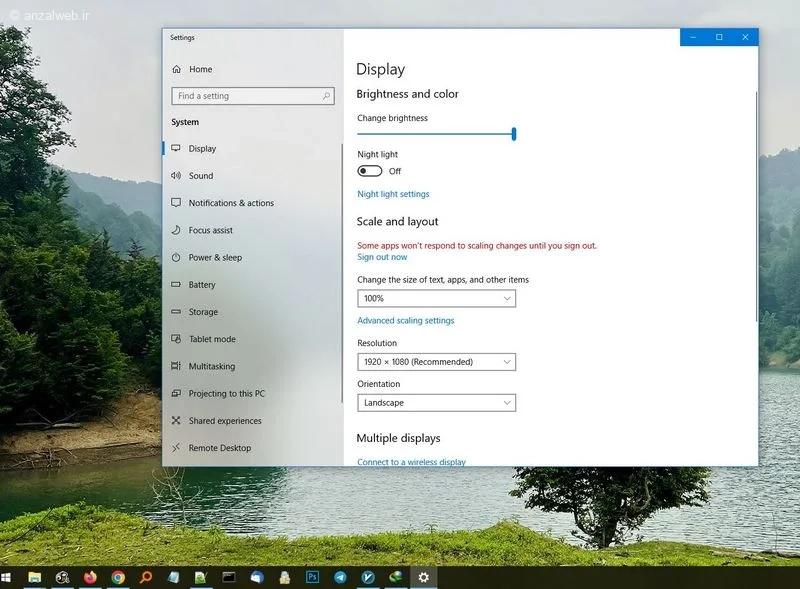Viewport: 800px width, 589px height.
Task: Click Connect to a wireless display link
Action: [x=411, y=461]
